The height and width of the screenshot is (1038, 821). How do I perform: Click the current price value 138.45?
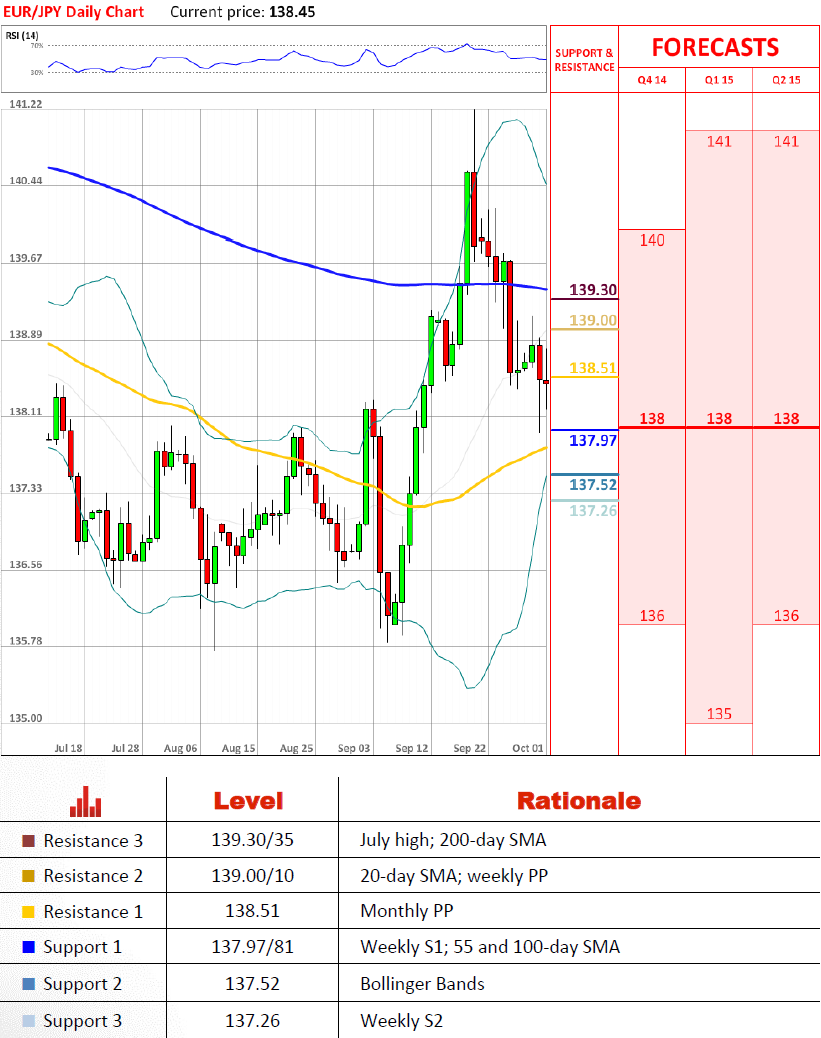click(292, 12)
